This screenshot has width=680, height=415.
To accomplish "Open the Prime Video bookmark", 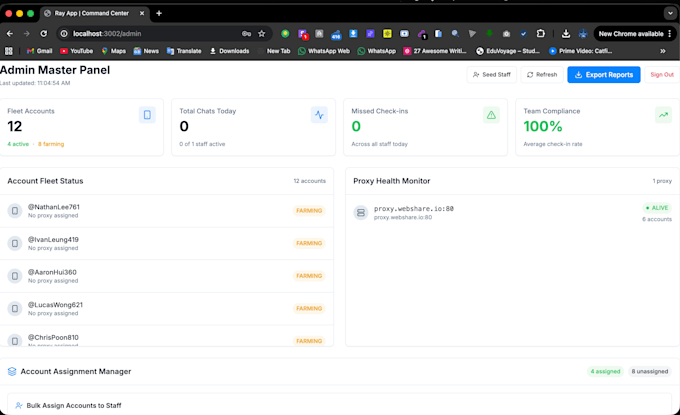I will 581,51.
